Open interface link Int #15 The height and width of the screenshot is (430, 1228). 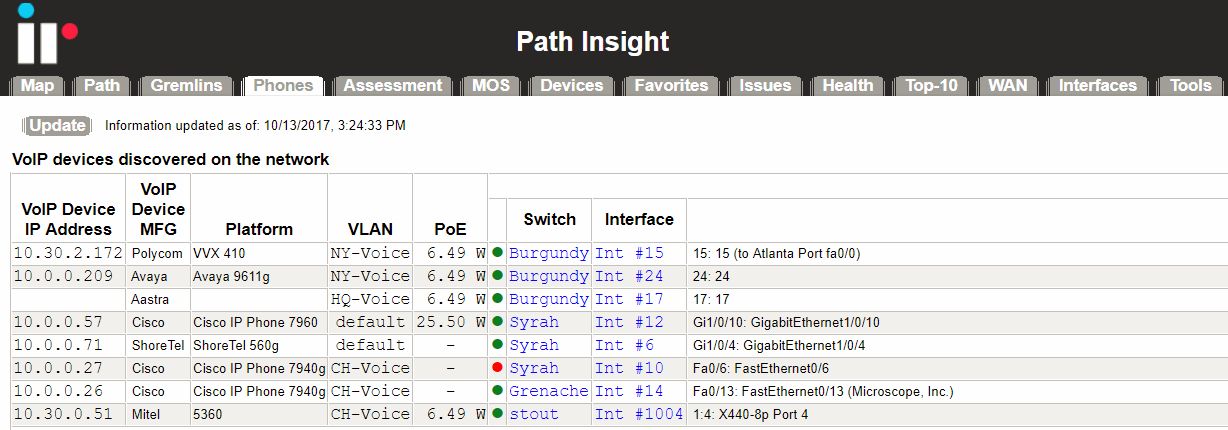coord(629,253)
